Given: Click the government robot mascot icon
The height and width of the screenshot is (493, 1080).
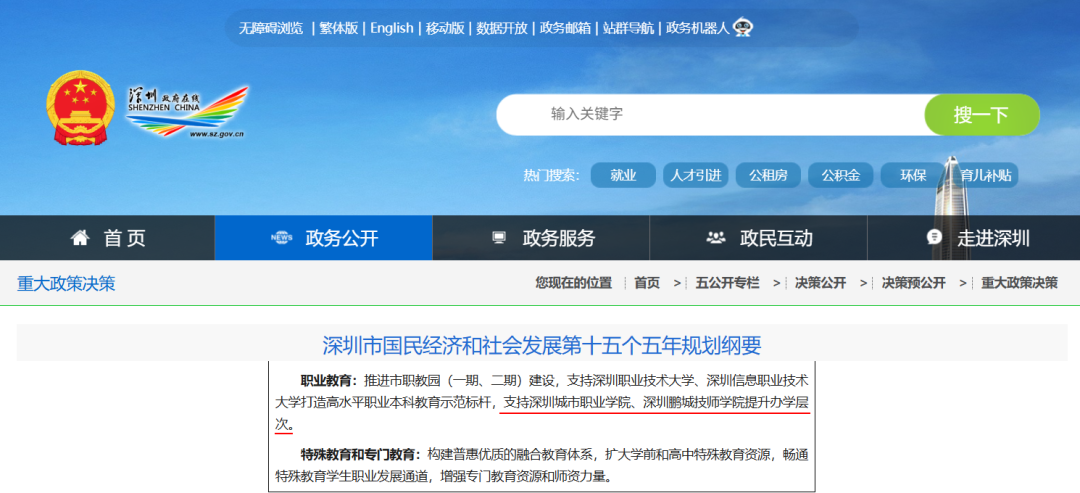Looking at the screenshot, I should (x=742, y=28).
